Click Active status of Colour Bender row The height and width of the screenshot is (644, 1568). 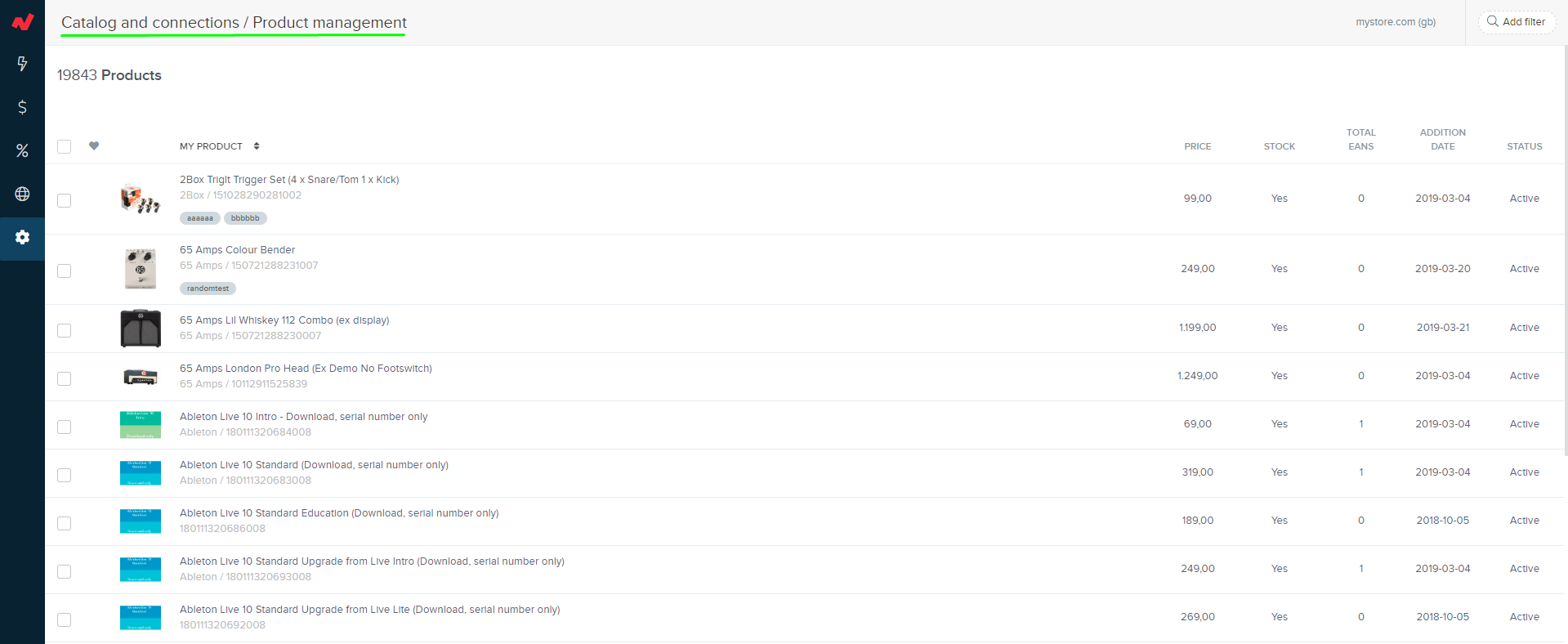tap(1524, 269)
